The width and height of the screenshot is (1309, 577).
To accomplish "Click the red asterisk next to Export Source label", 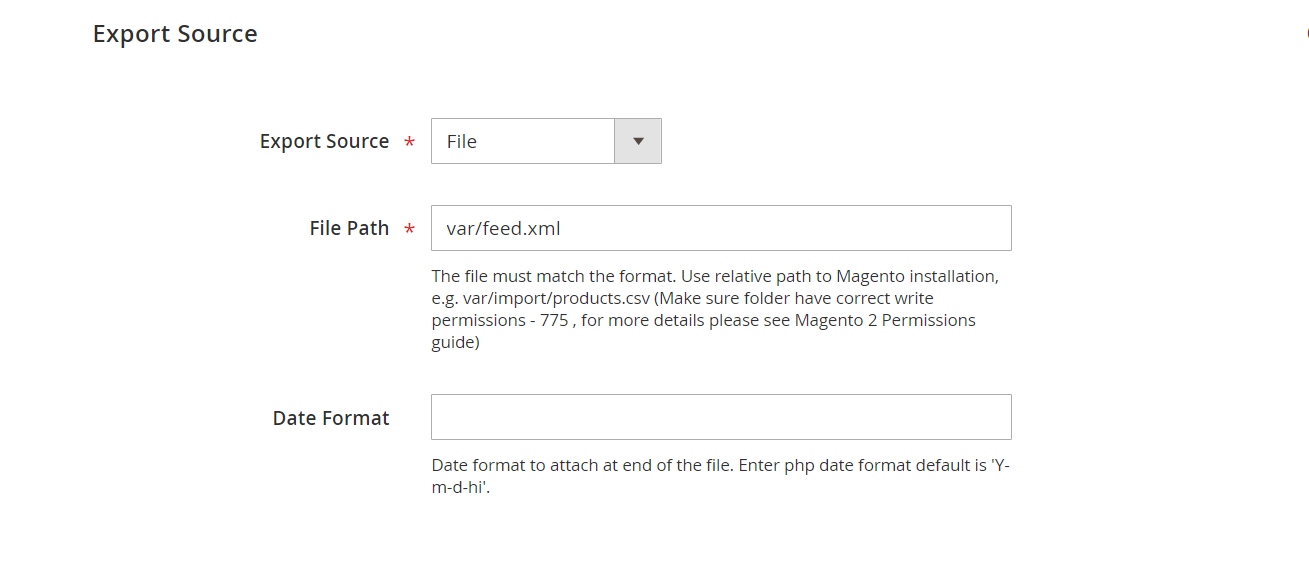I will point(409,144).
